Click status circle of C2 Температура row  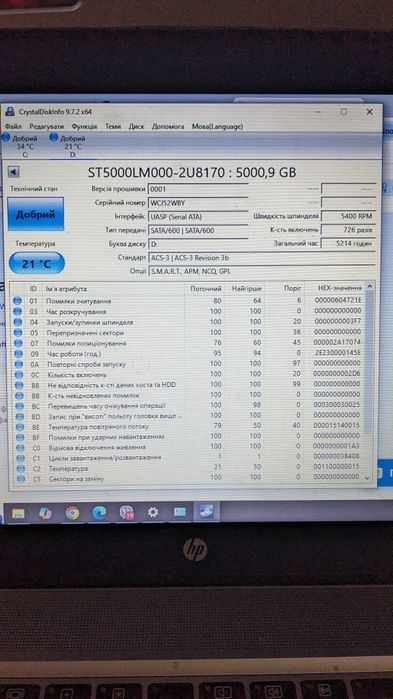(20, 469)
